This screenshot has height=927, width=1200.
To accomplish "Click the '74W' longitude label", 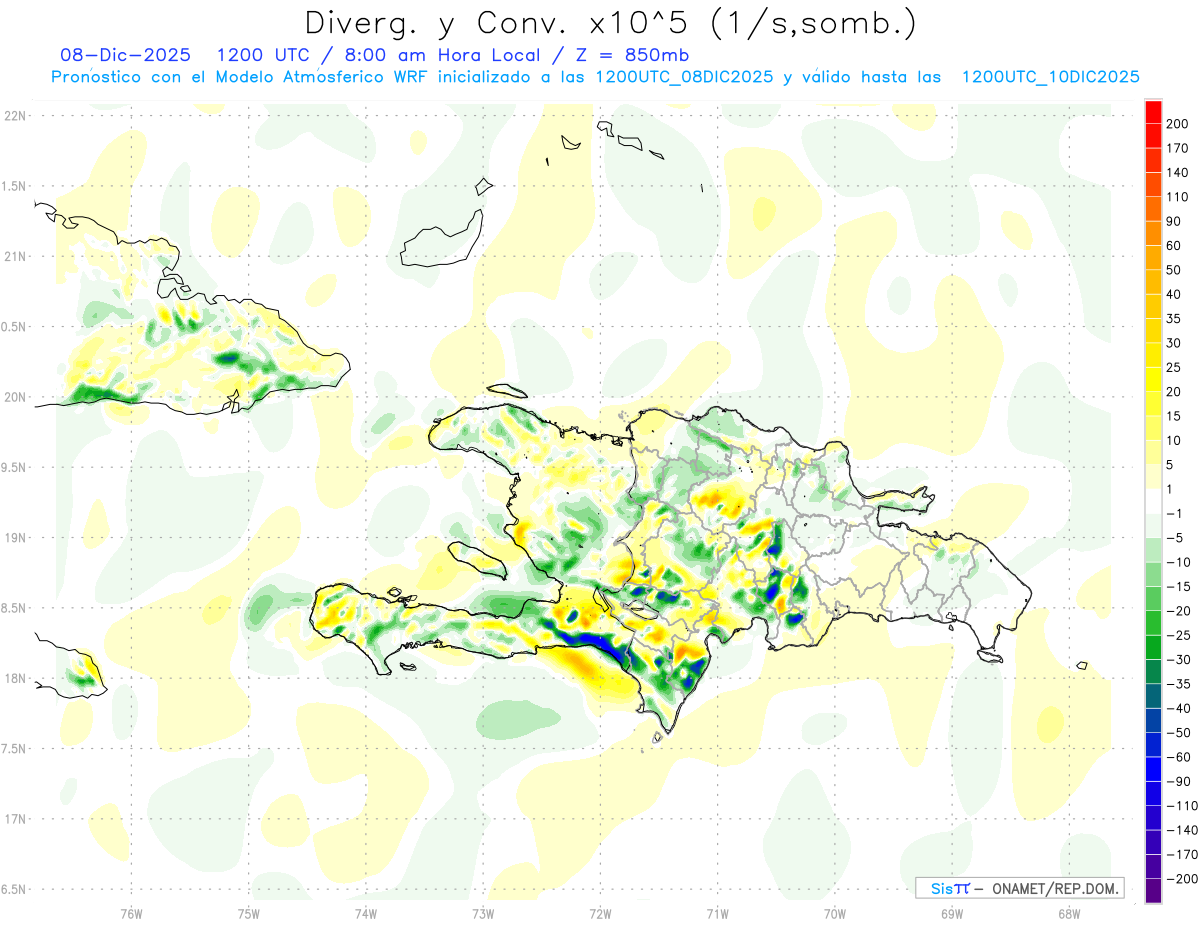I will 366,913.
